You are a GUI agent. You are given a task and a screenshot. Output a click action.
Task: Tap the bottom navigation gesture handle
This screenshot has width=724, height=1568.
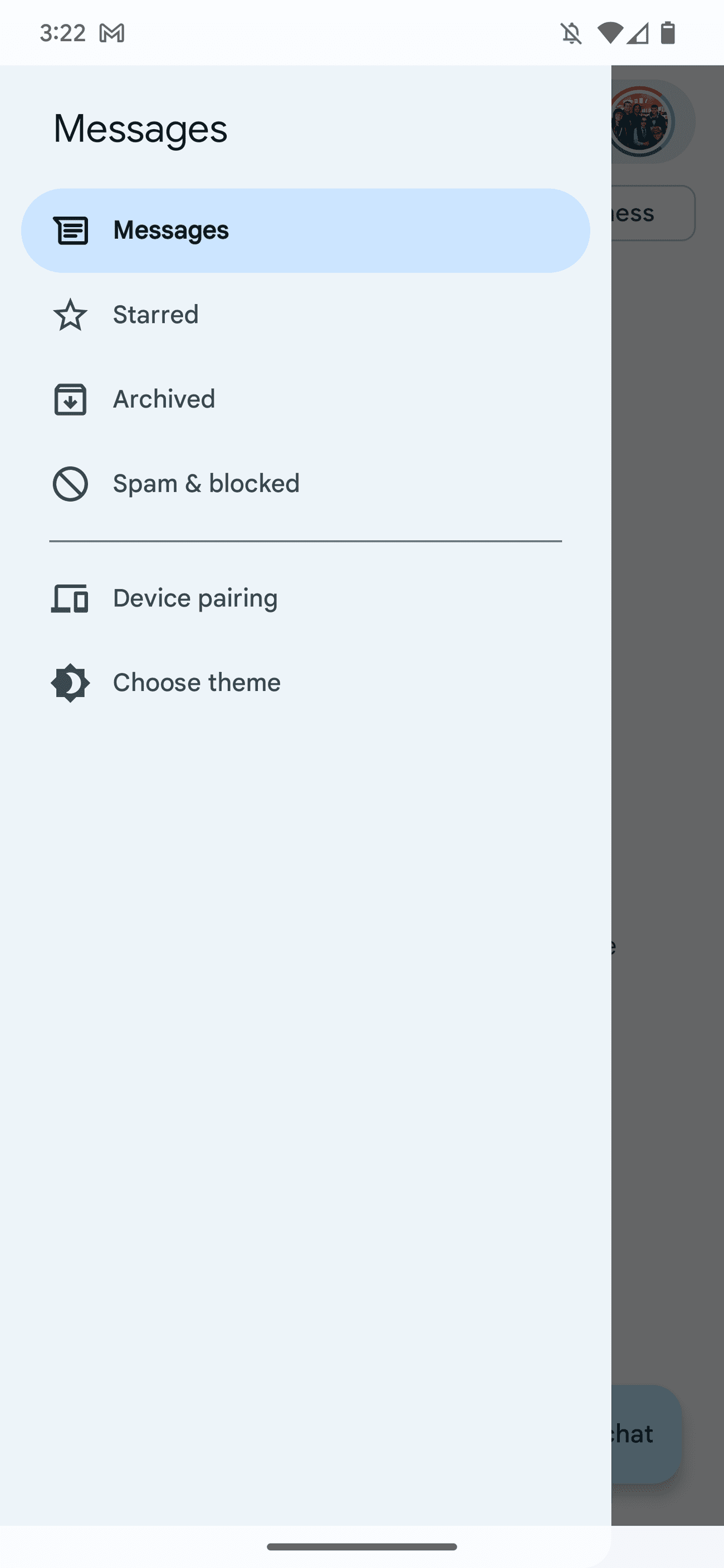click(361, 1547)
